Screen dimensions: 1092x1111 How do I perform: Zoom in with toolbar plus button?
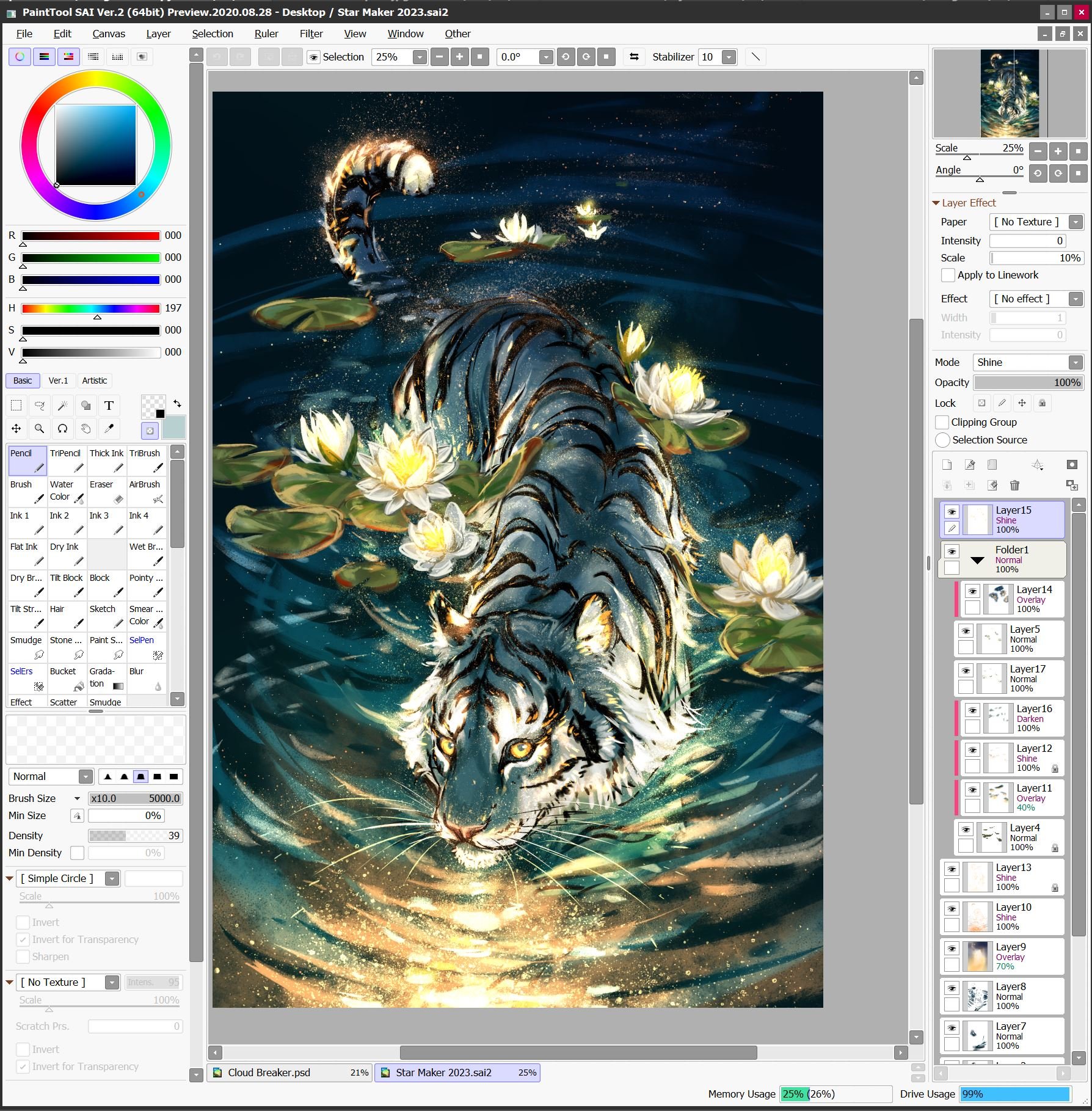459,57
